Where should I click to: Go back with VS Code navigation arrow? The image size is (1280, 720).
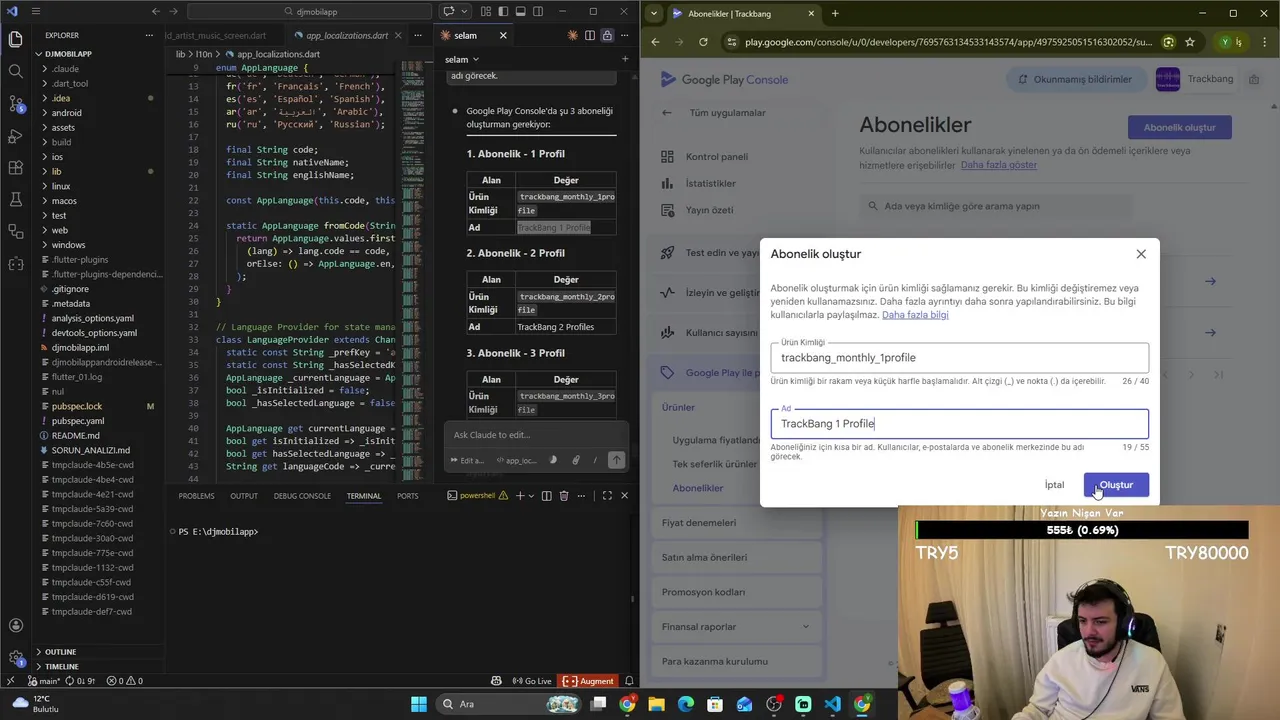click(x=155, y=12)
